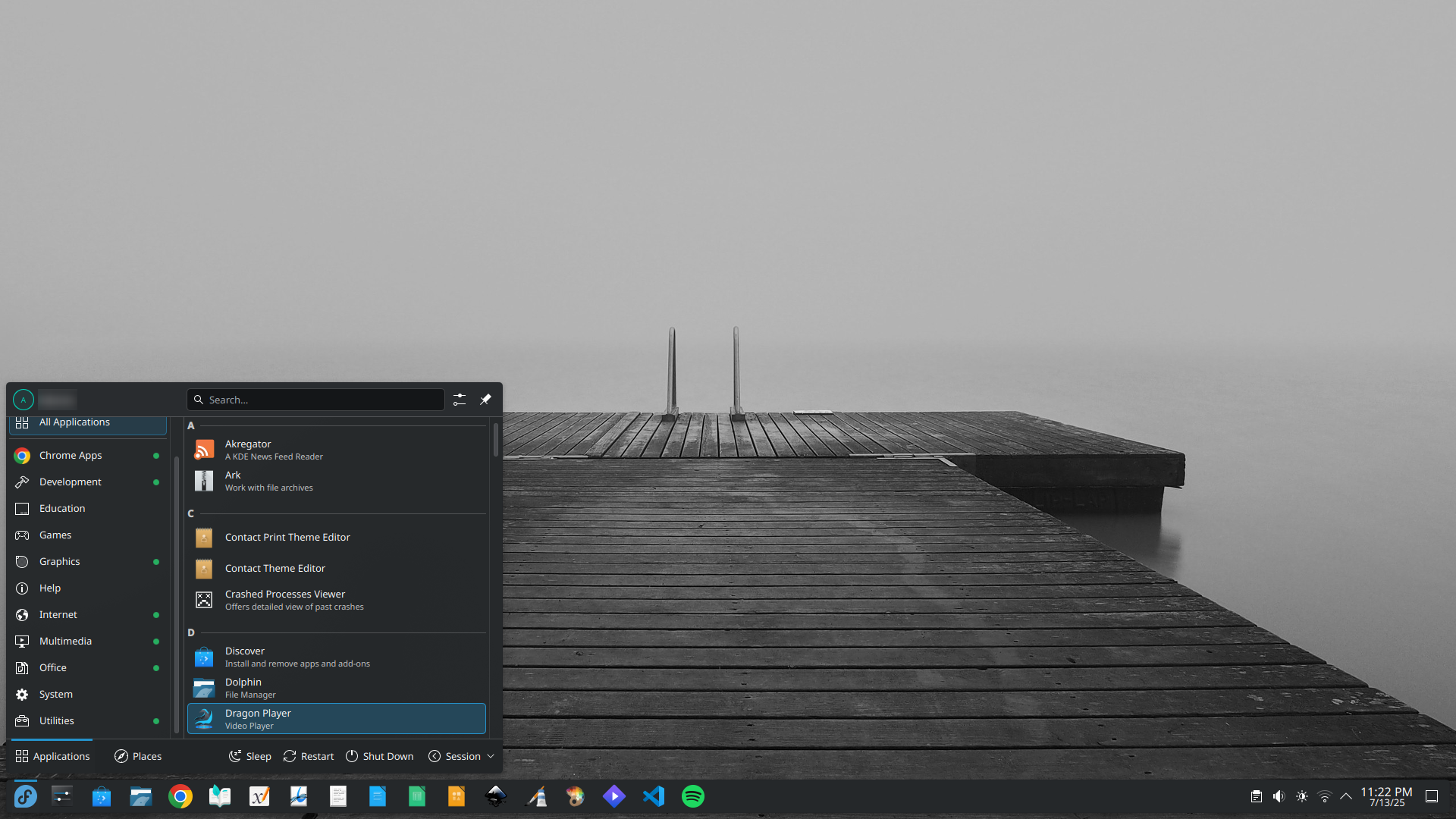The width and height of the screenshot is (1456, 819).
Task: Open the green LibreOffice Calc taskbar icon
Action: pyautogui.click(x=417, y=796)
